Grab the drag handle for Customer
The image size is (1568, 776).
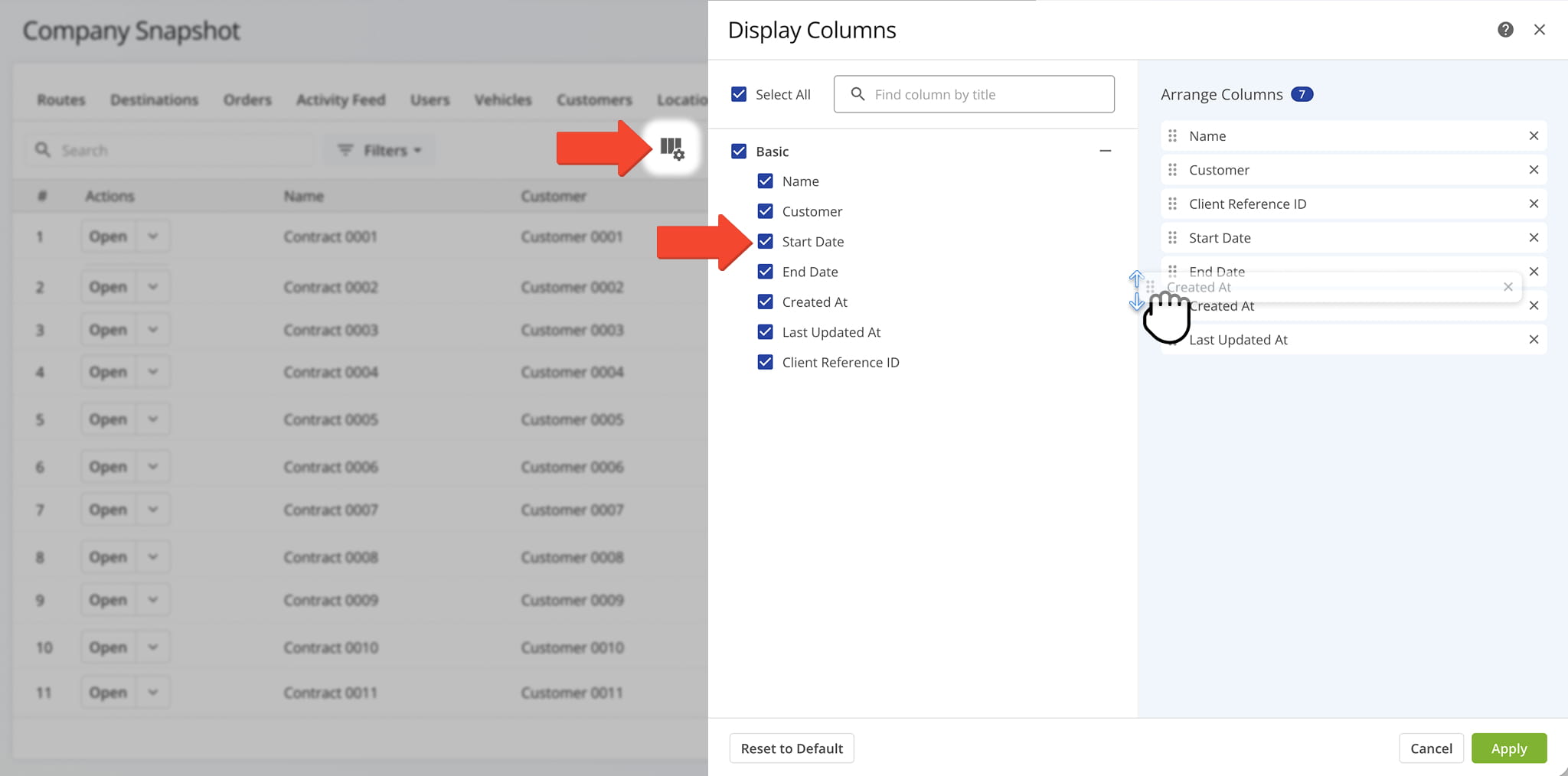1172,170
